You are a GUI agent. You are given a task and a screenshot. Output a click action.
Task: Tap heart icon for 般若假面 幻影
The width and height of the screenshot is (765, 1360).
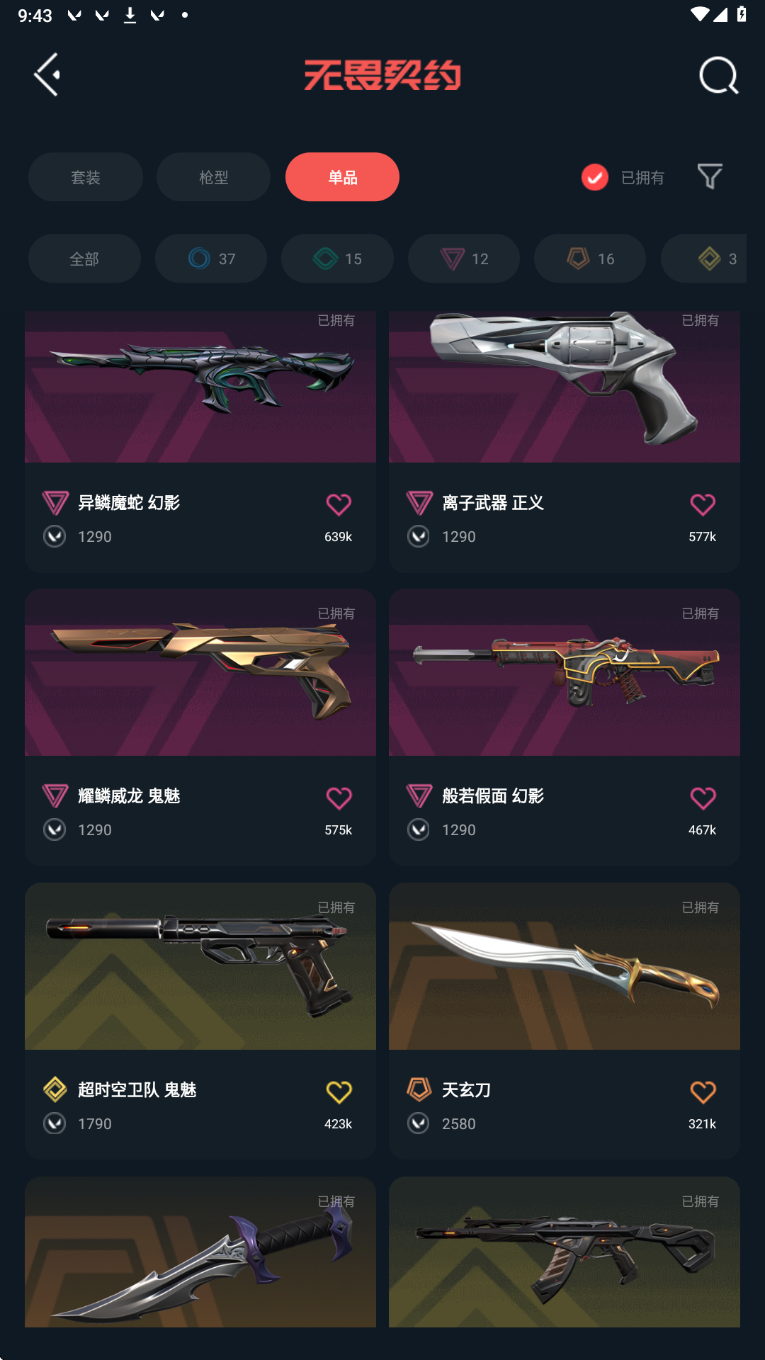point(703,797)
